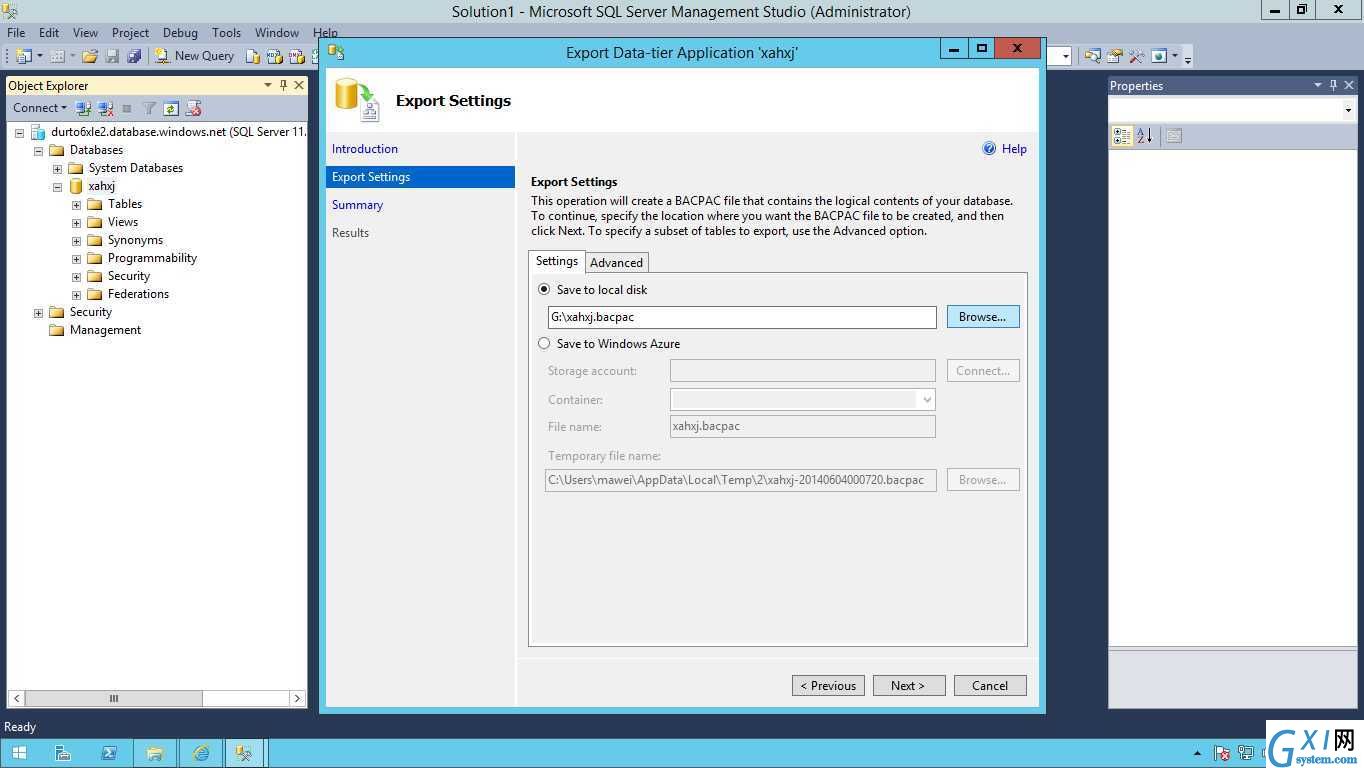Open the Edit menu

pyautogui.click(x=49, y=32)
